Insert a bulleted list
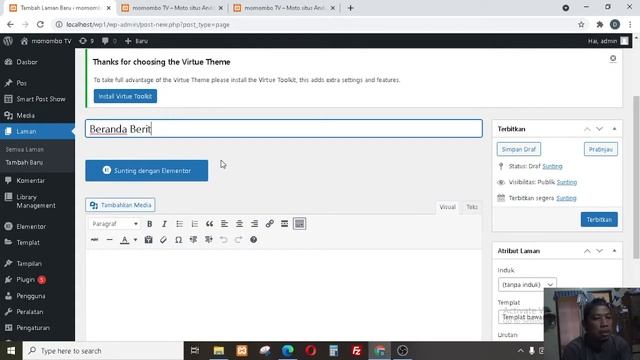 click(x=179, y=224)
